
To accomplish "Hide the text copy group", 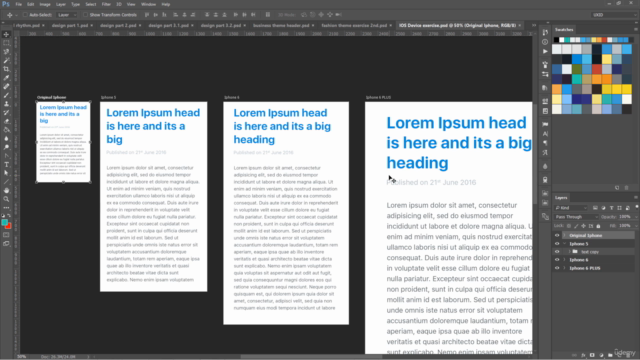I will (557, 252).
